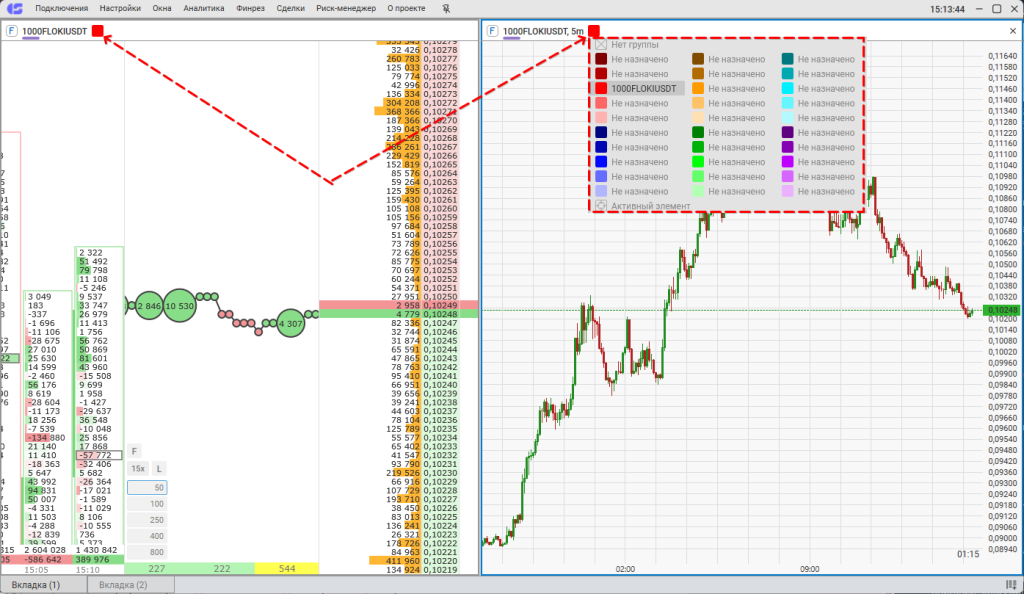Toggle the F button above leverage

click(135, 451)
